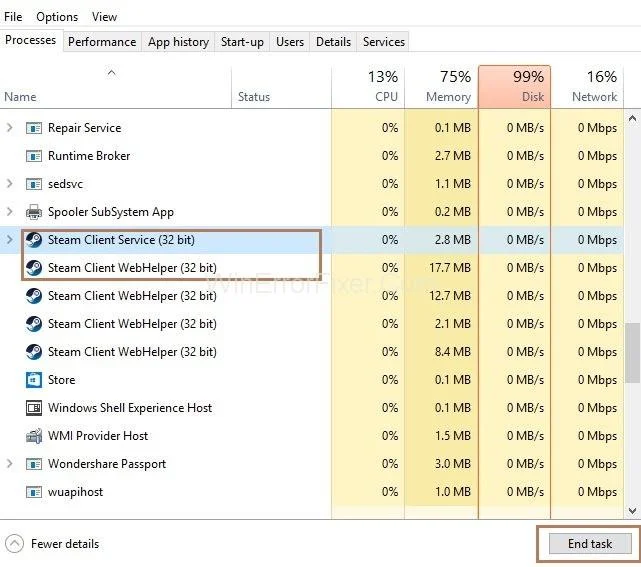Click the 12.7 MB memory value
641x567 pixels.
(x=450, y=296)
